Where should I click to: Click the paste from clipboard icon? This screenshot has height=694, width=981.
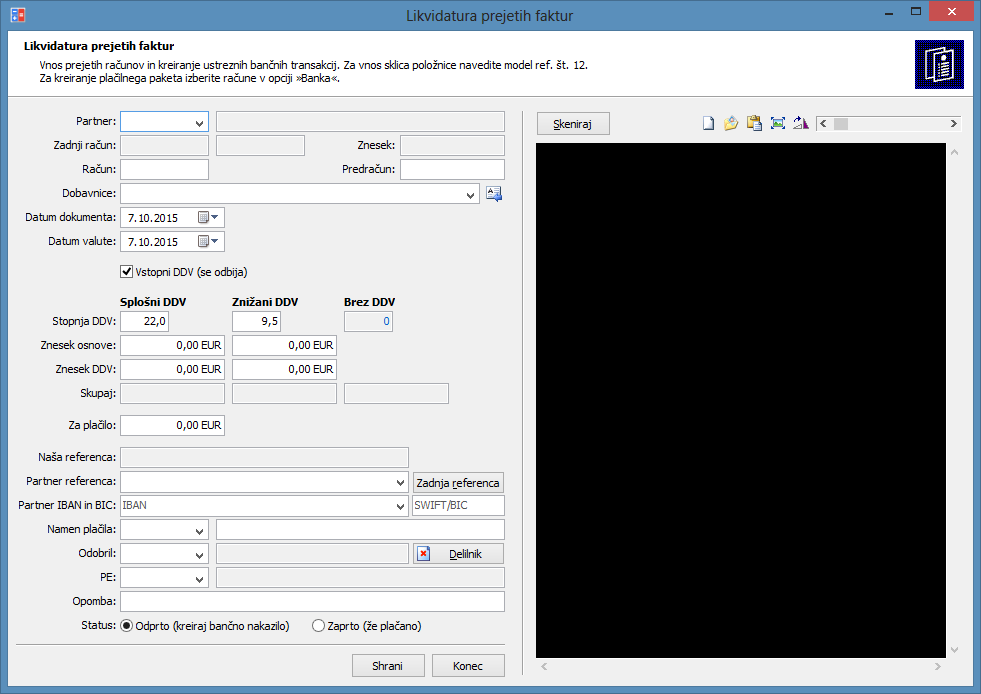coord(754,123)
